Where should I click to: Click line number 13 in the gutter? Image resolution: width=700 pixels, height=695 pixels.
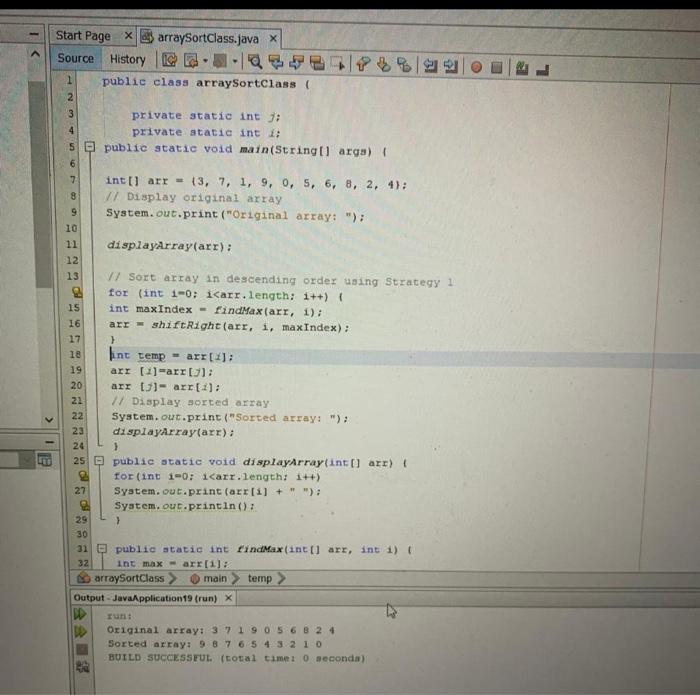[73, 276]
